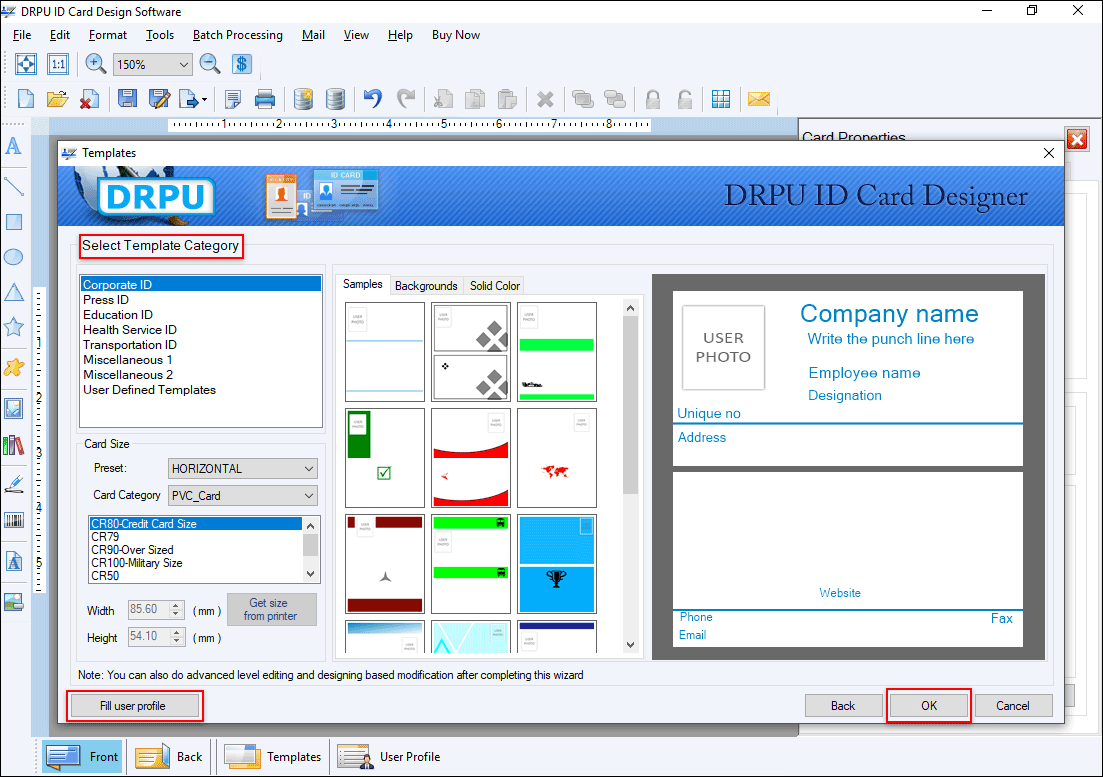Choose the green striped sample template thumbnail
The width and height of the screenshot is (1103, 777).
tap(556, 352)
